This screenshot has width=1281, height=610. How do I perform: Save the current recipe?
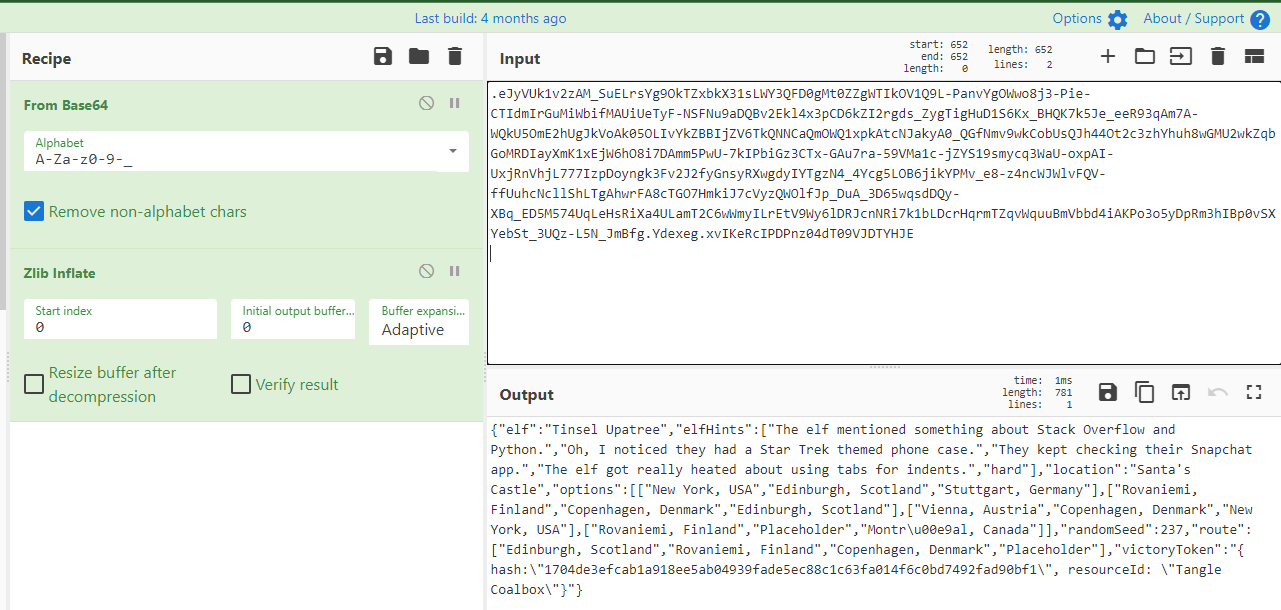click(383, 57)
